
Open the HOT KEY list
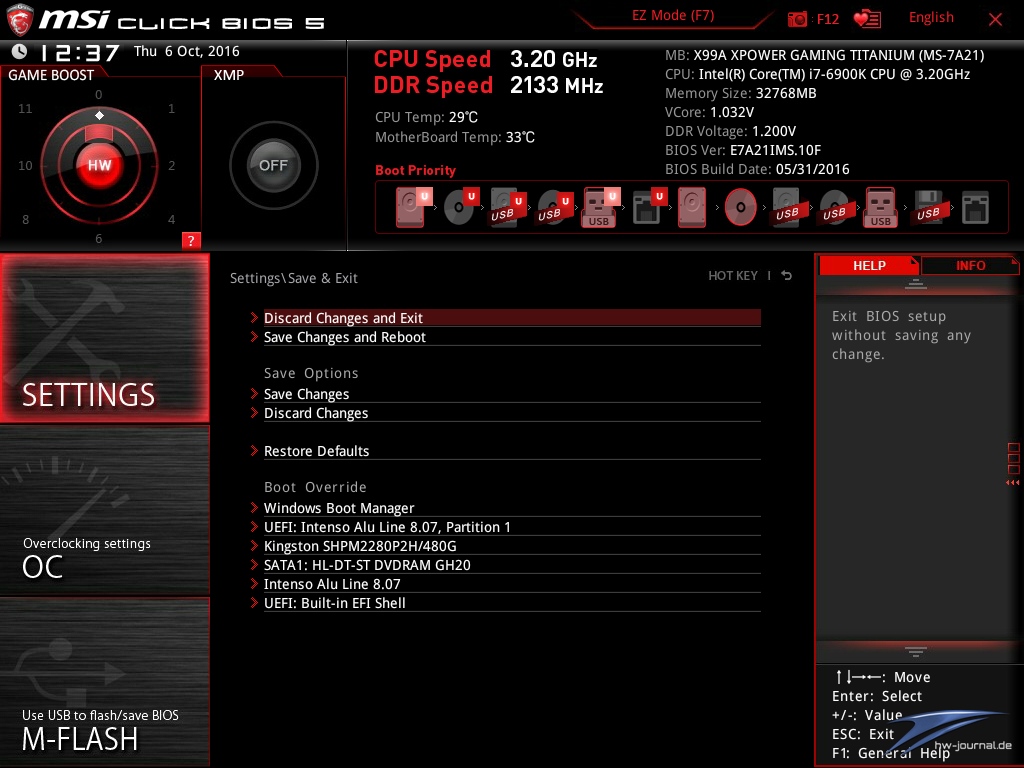click(733, 276)
